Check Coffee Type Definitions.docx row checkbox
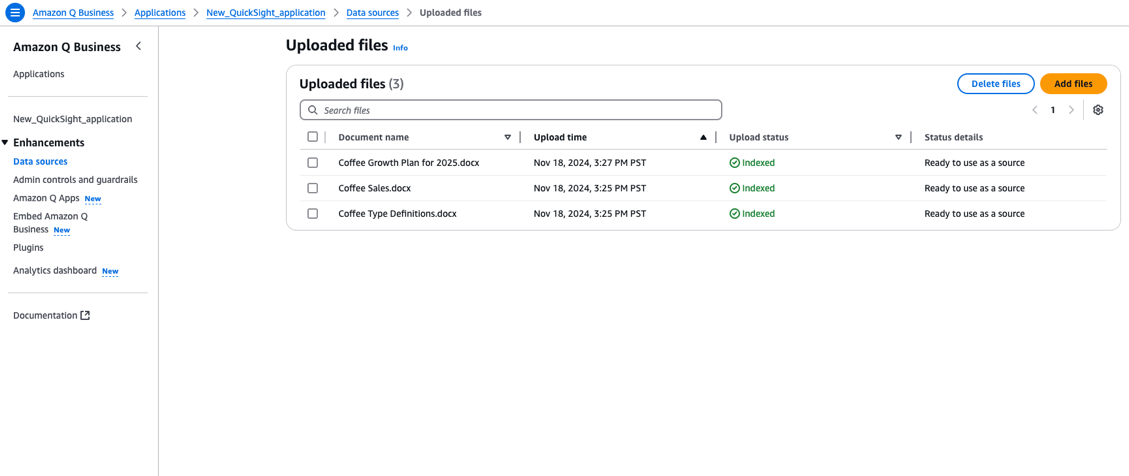Screen dimensions: 1129x476 312,214
